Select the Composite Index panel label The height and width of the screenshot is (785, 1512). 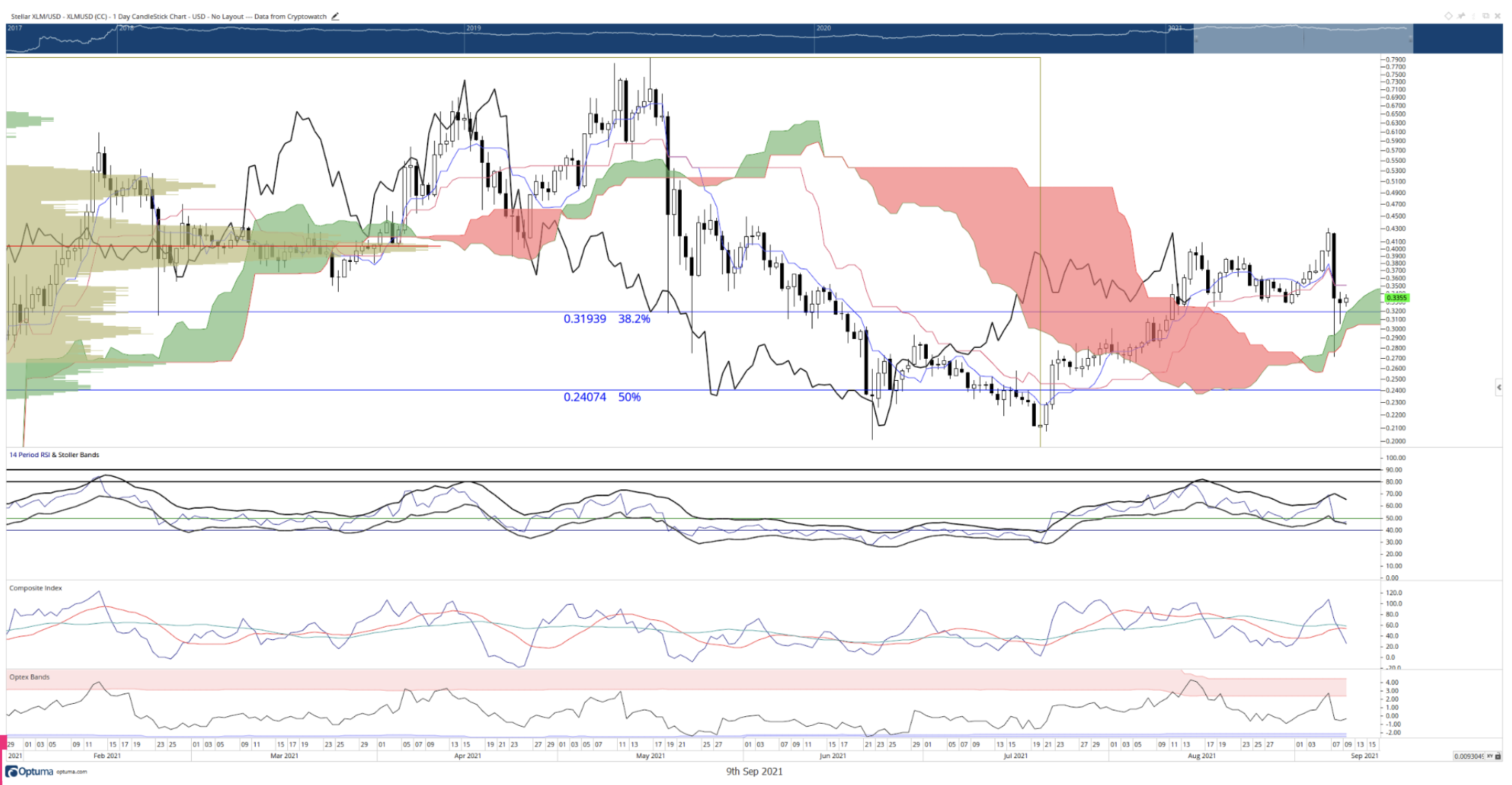[x=36, y=588]
